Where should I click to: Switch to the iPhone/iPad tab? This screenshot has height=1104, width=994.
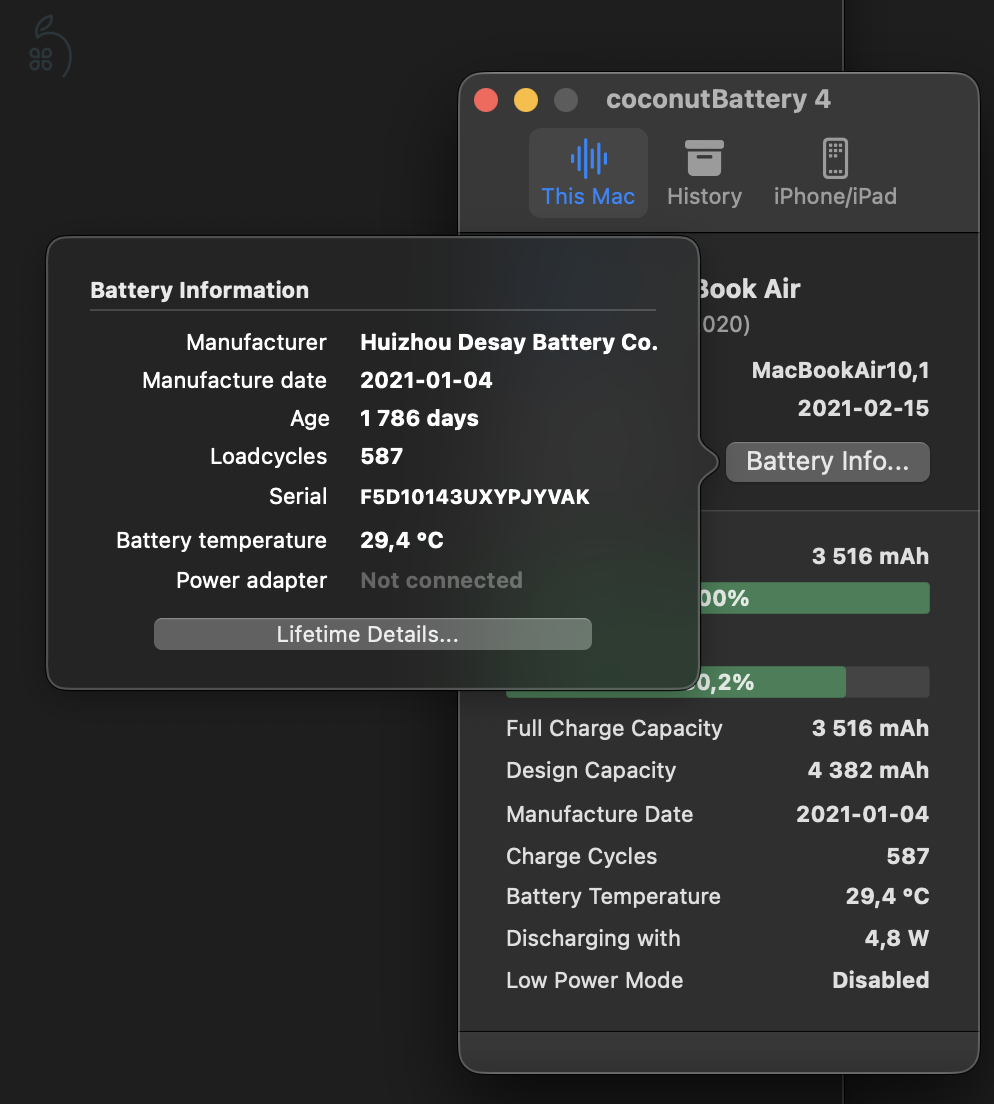coord(836,172)
